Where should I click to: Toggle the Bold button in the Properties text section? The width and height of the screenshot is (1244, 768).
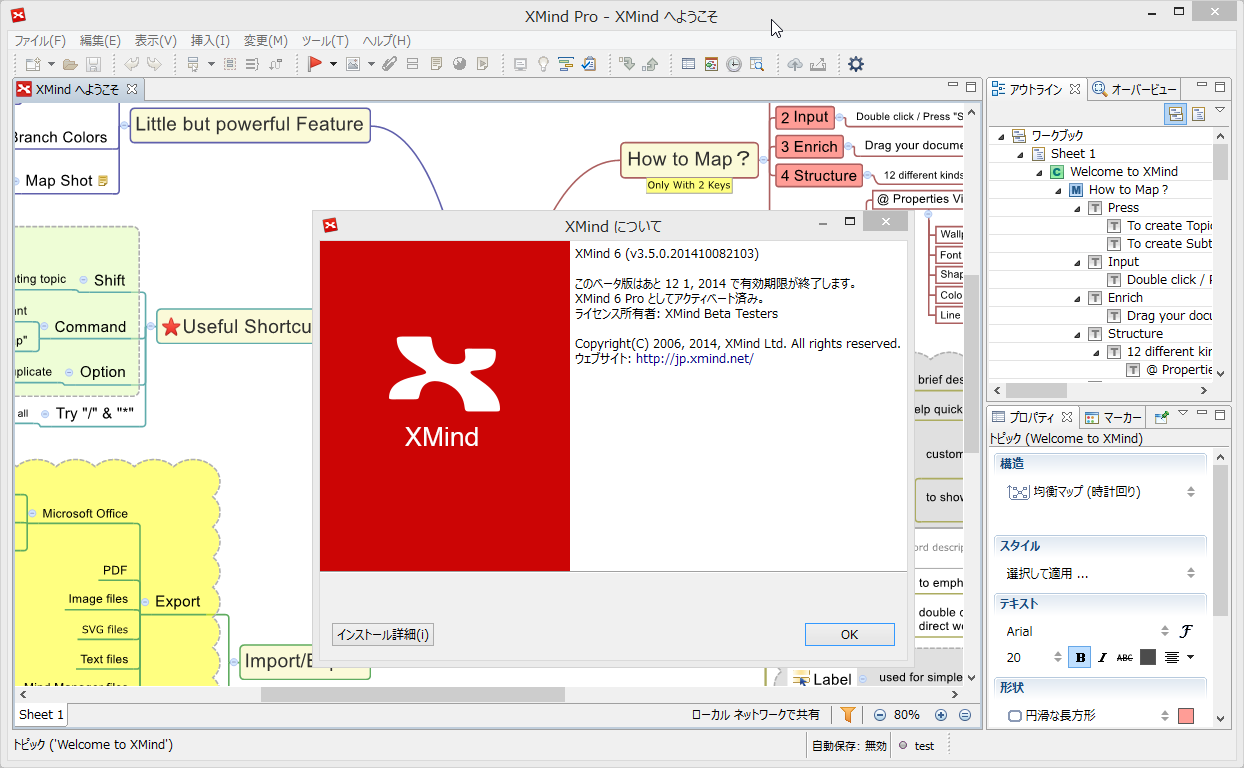[1080, 657]
